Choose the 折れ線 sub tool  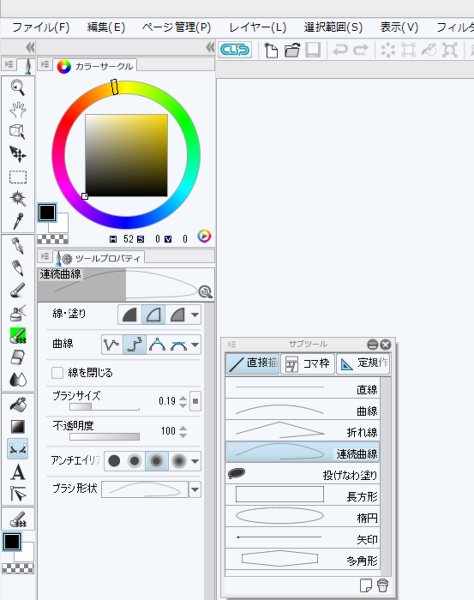pos(302,430)
